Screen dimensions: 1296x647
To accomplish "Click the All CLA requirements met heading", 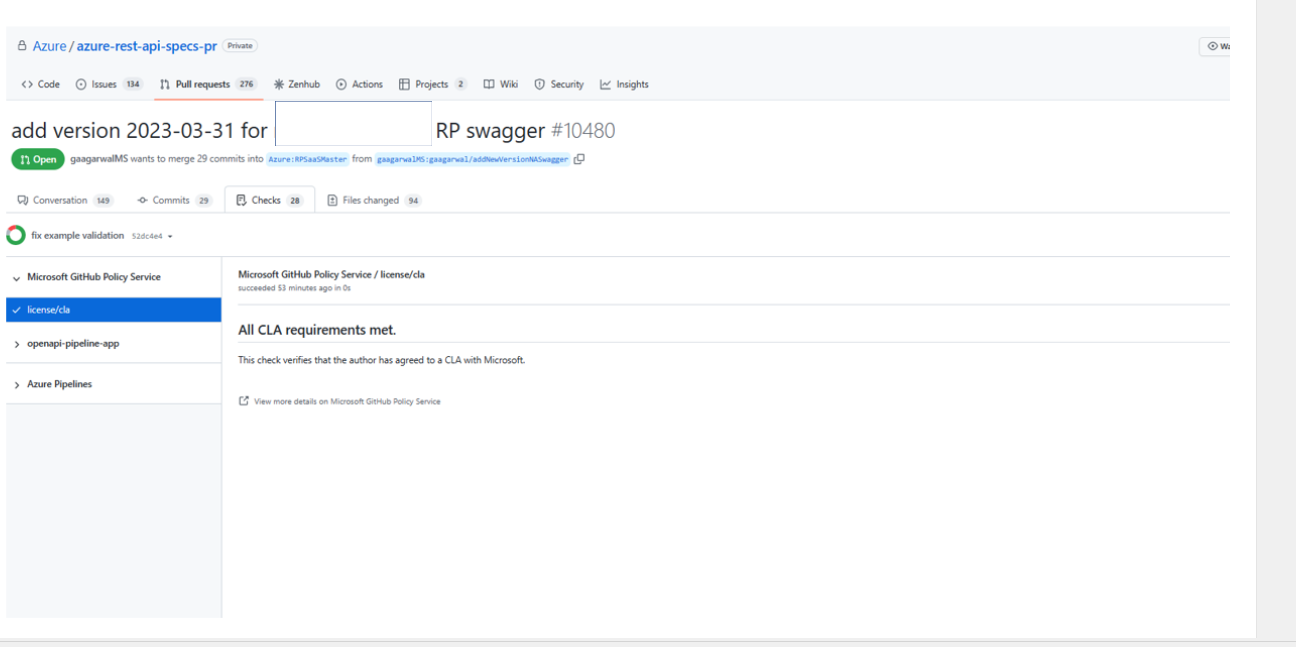I will pos(317,330).
